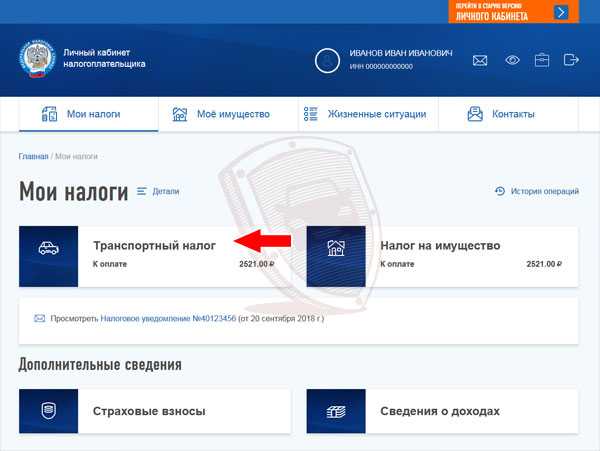Go to the Контакты tab
The width and height of the screenshot is (600, 451).
pos(509,114)
